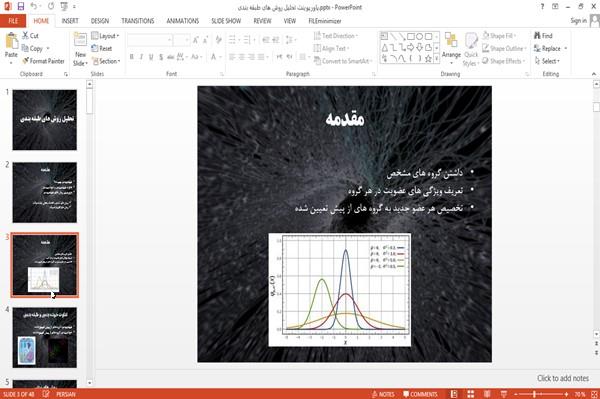Open the FILEminimizer tab
Viewport: 600px width, 399px height.
pyautogui.click(x=325, y=21)
